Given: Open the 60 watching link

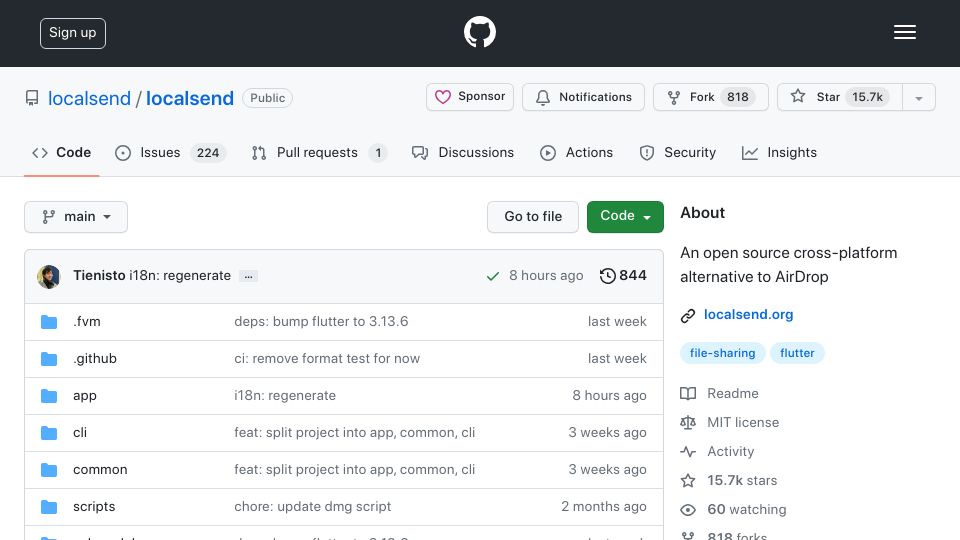Looking at the screenshot, I should pyautogui.click(x=733, y=509).
